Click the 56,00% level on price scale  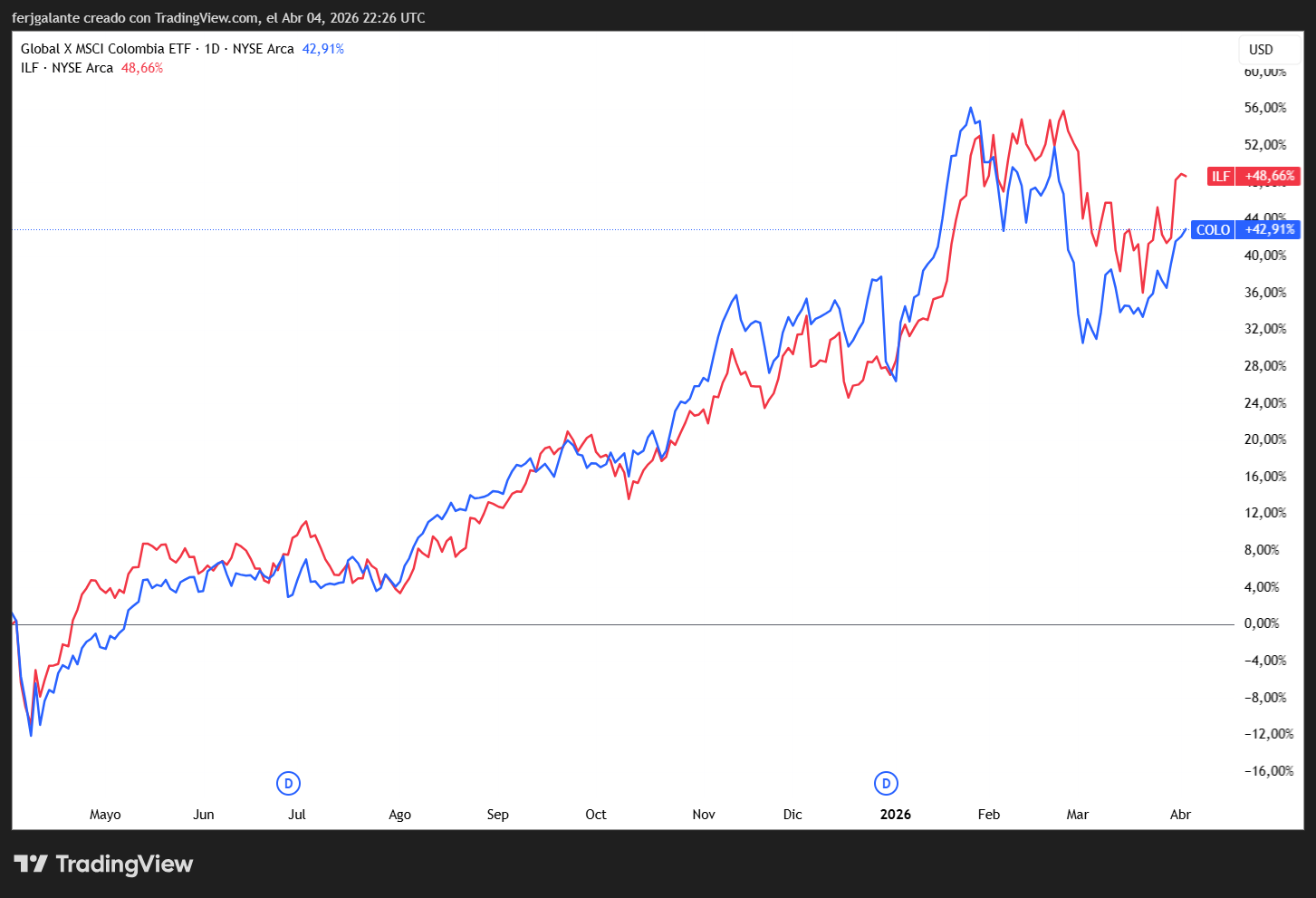[1264, 108]
